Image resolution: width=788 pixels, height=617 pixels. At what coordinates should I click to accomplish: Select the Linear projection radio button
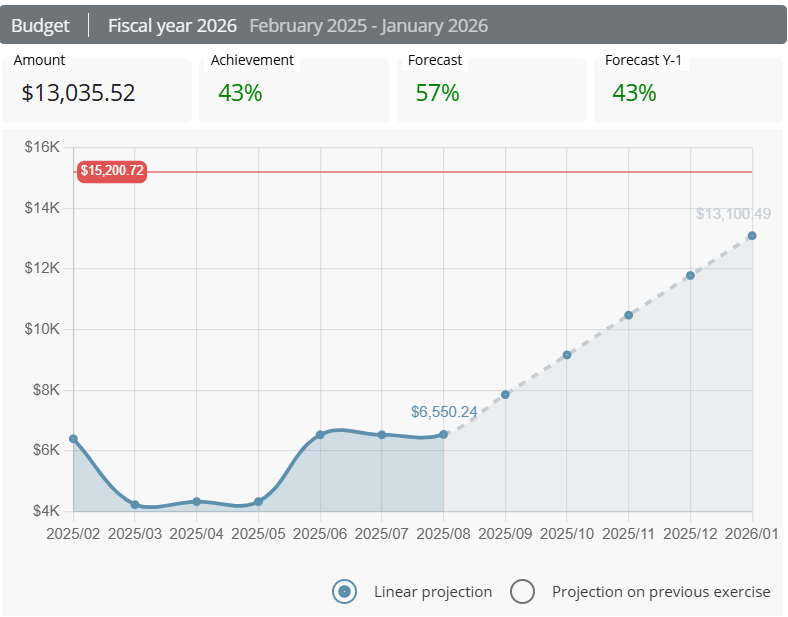344,591
